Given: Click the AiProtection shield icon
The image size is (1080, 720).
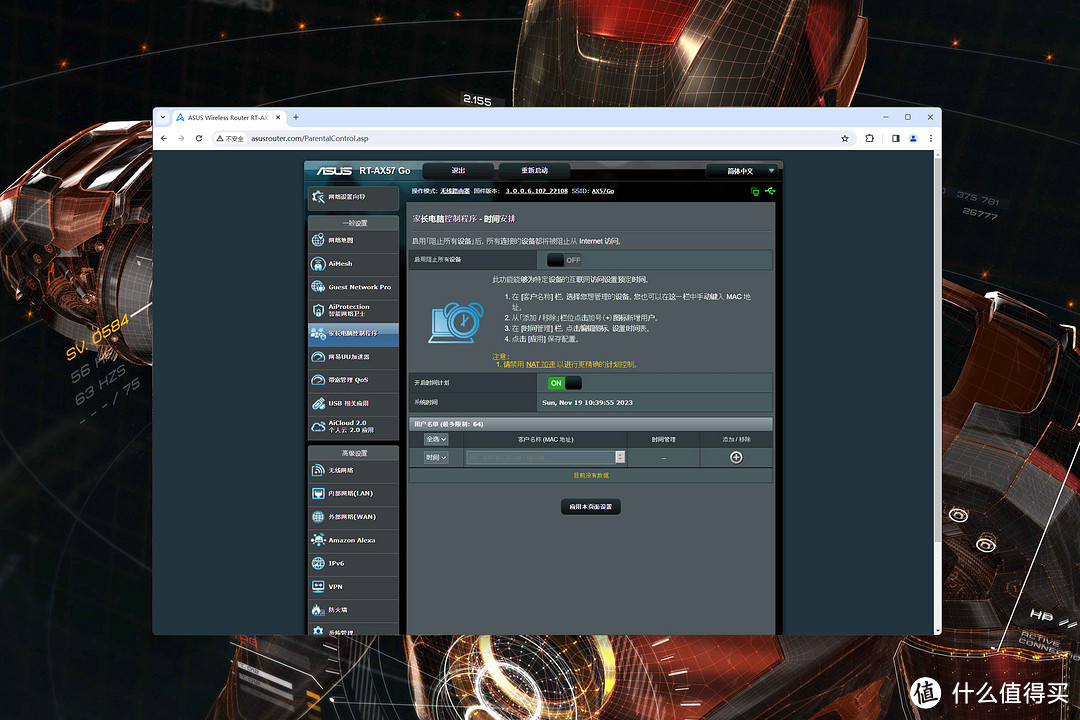Looking at the screenshot, I should click(x=318, y=310).
